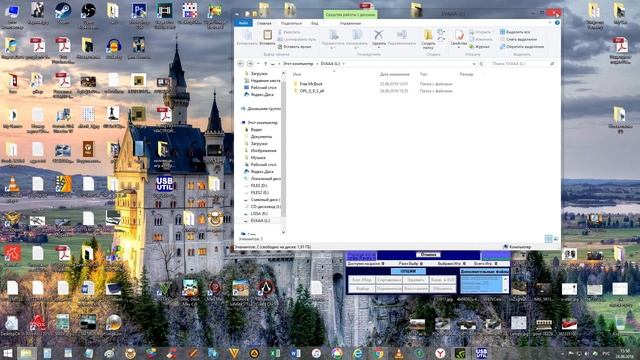The width and height of the screenshot is (640, 360).
Task: Click the Up one level arrow
Action: (265, 64)
